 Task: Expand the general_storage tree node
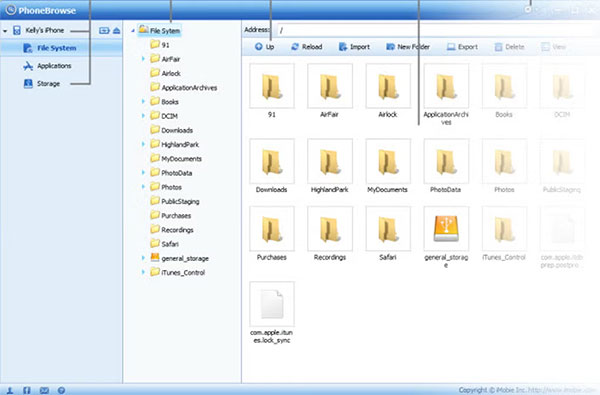coord(143,258)
